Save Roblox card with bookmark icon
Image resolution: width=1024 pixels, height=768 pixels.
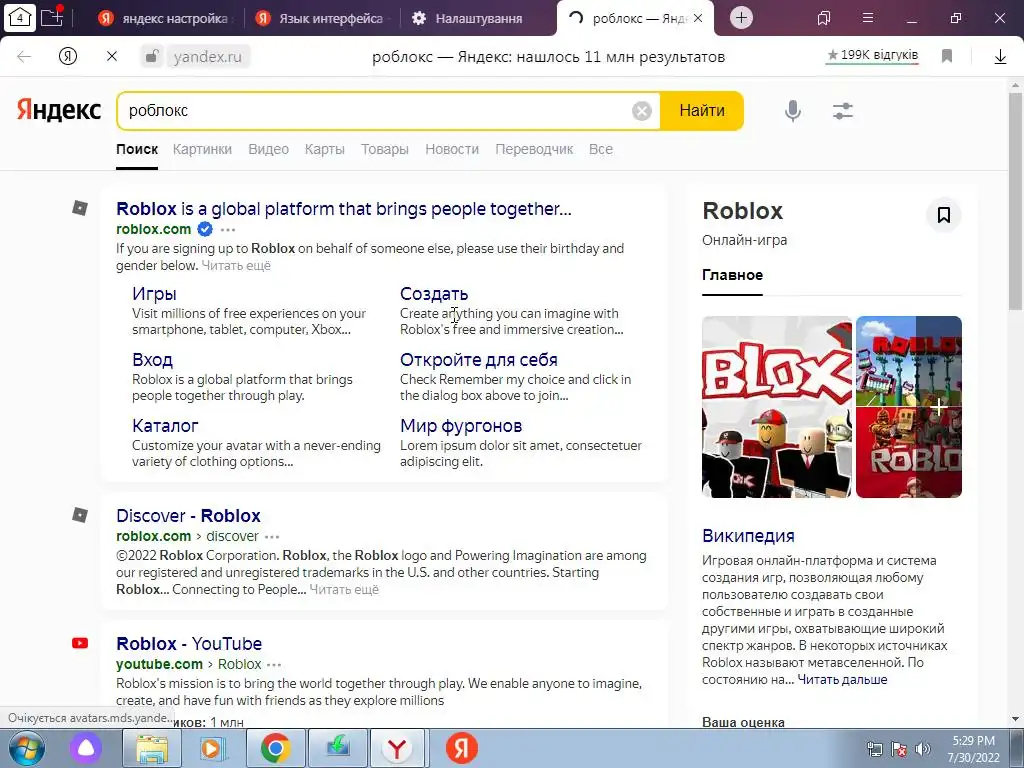point(944,215)
